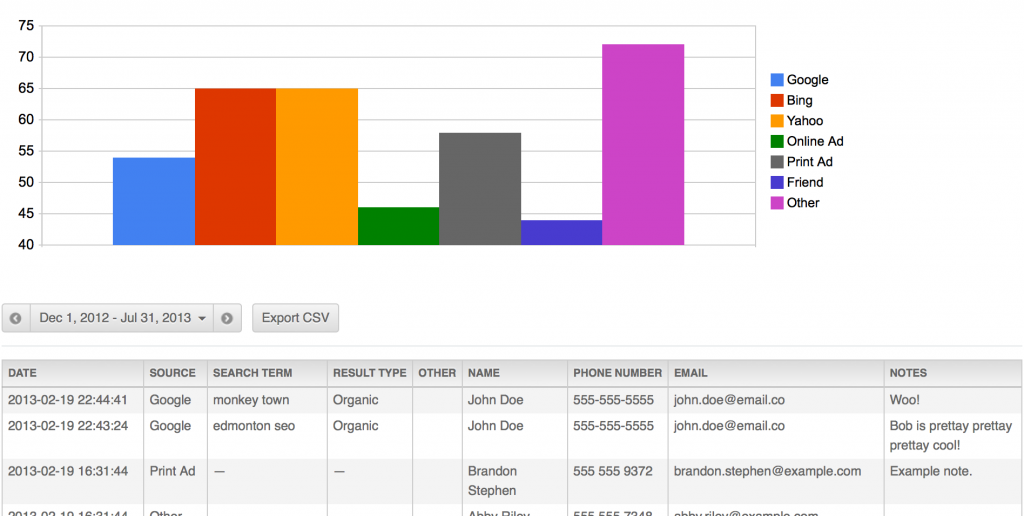Image resolution: width=1024 pixels, height=516 pixels.
Task: Click the Friend legend color swatch
Action: (x=777, y=182)
